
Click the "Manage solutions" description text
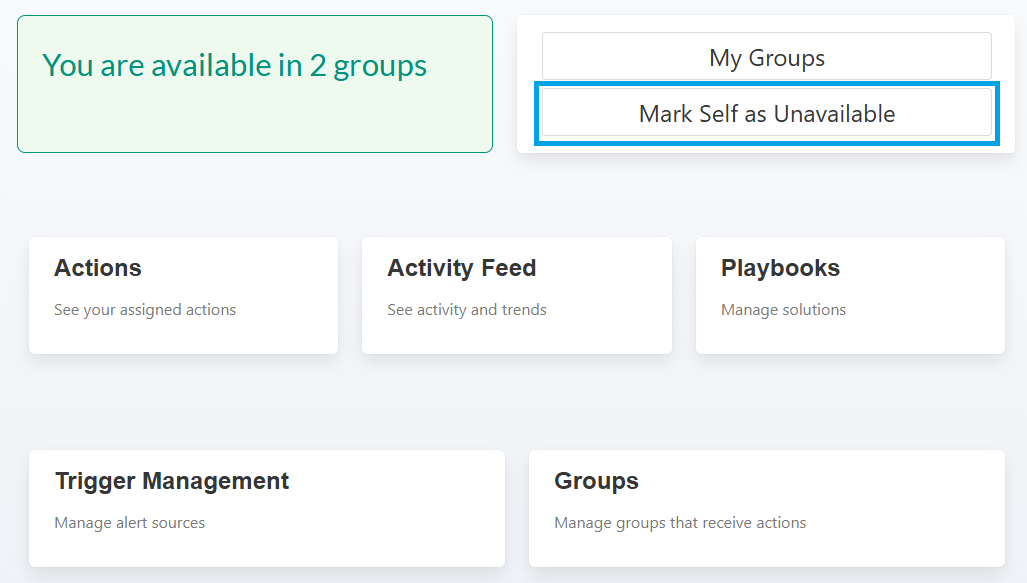(783, 310)
